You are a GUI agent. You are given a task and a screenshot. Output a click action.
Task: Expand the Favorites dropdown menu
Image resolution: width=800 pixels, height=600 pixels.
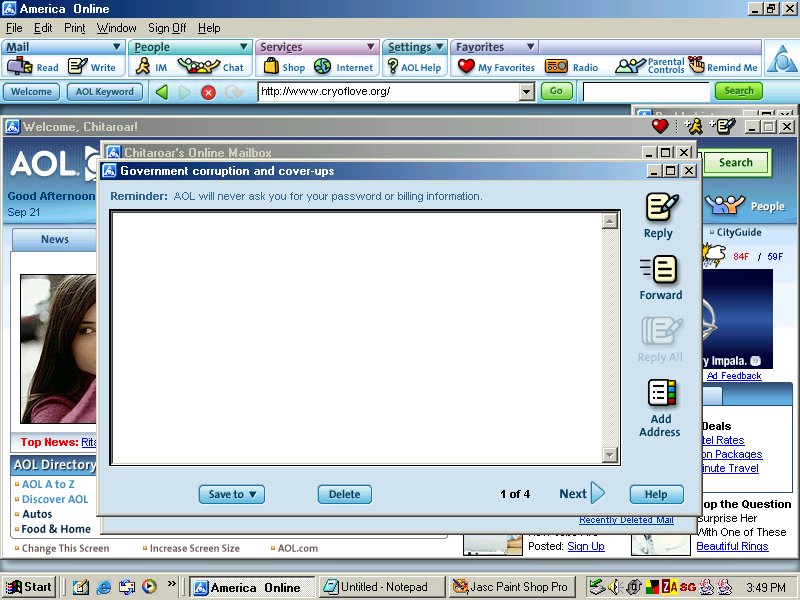531,47
